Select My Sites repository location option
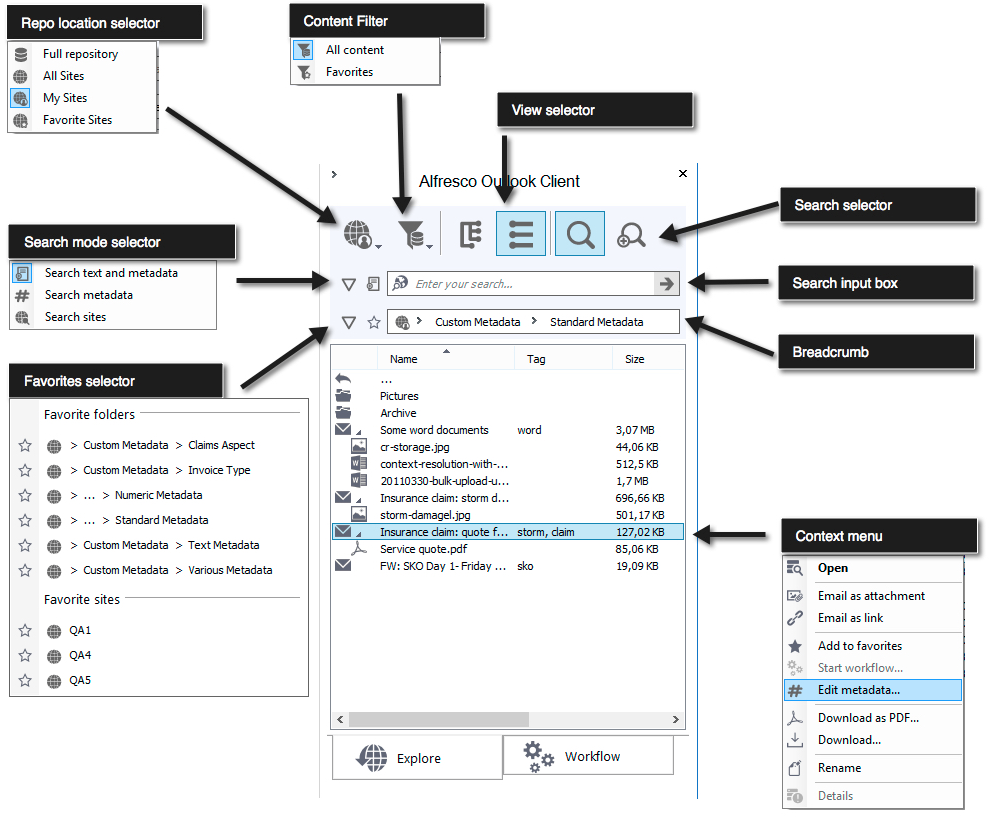989x817 pixels. click(x=65, y=98)
